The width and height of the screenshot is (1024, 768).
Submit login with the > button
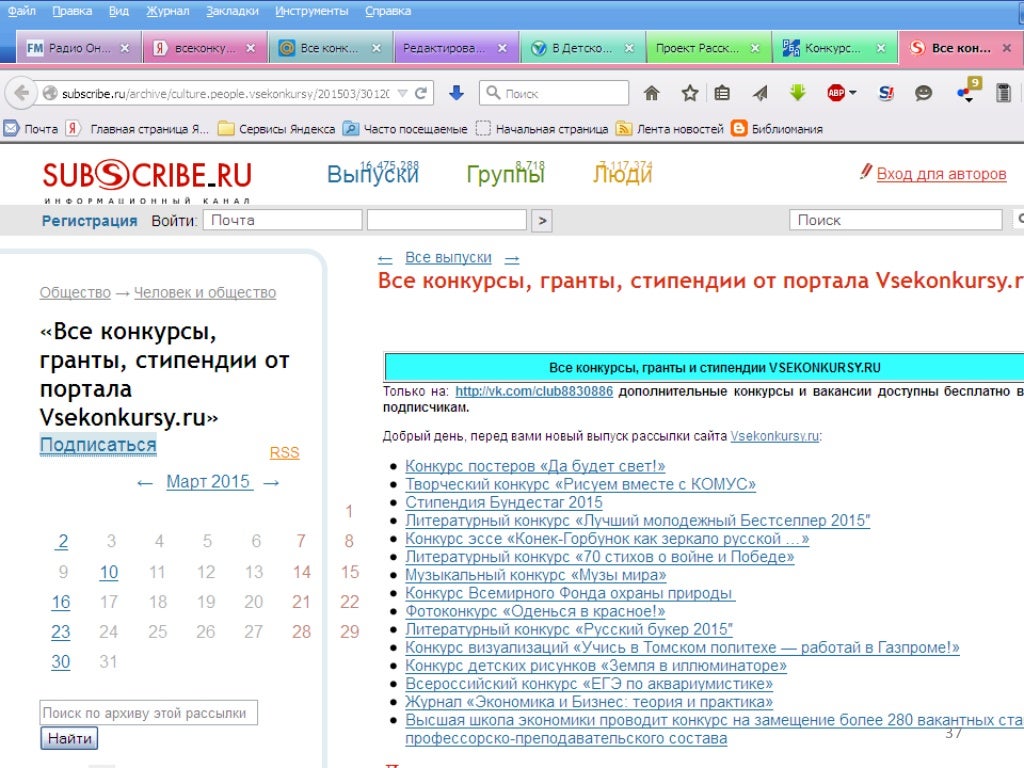click(542, 221)
